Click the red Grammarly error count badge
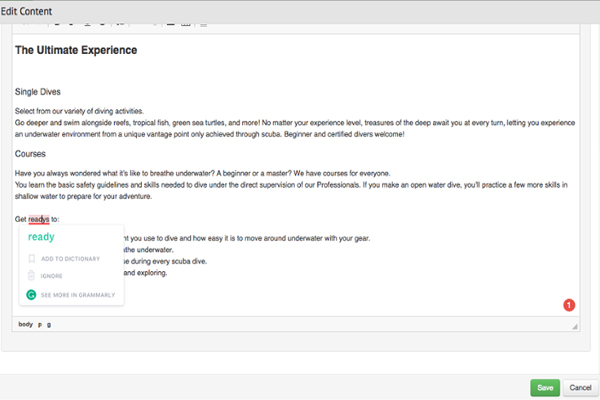The width and height of the screenshot is (600, 400). click(569, 305)
